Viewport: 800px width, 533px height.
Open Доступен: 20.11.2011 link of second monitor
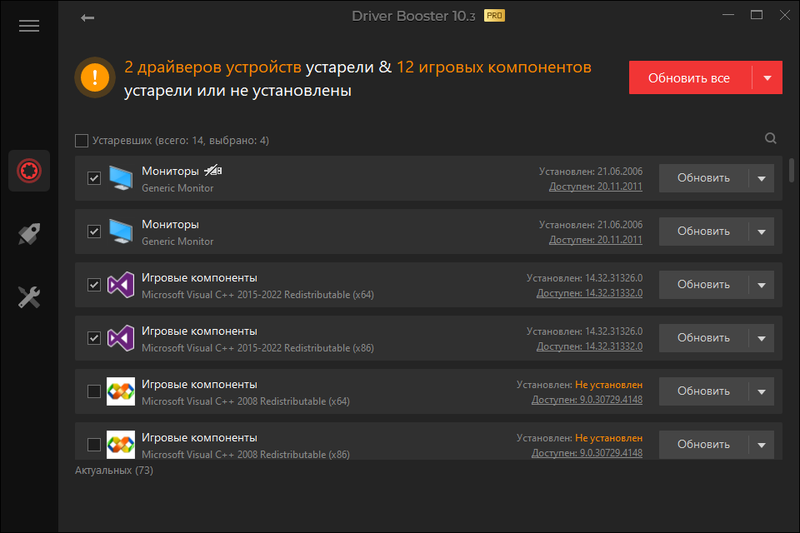pyautogui.click(x=595, y=240)
